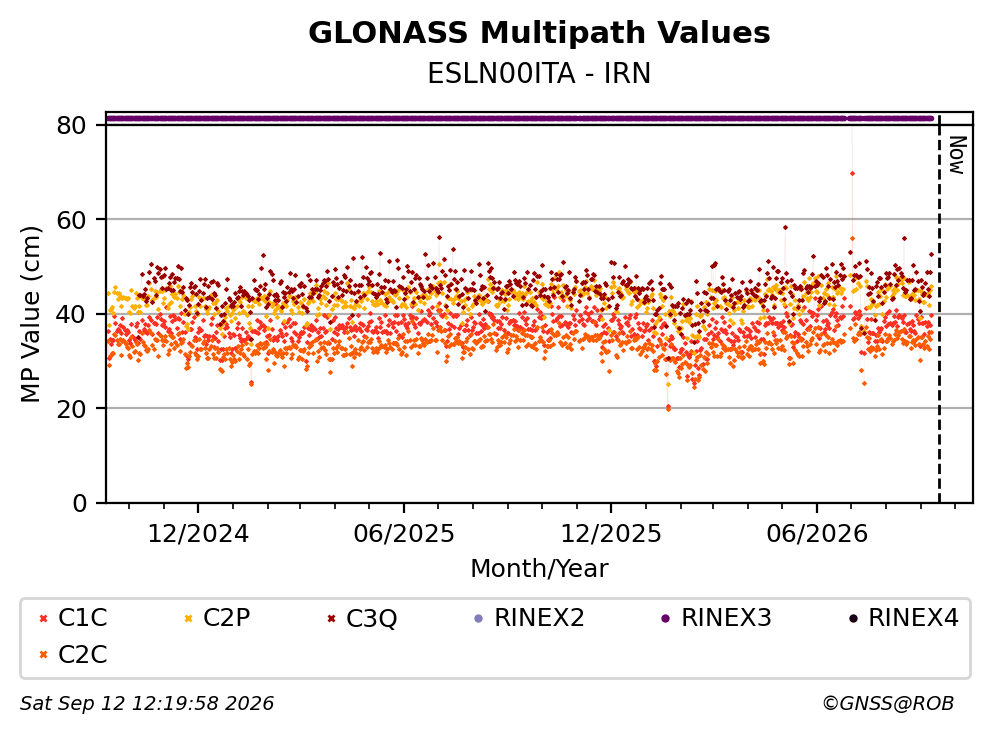This screenshot has height=734, width=993.
Task: Click the GNSS@ROB copyright text
Action: click(888, 703)
